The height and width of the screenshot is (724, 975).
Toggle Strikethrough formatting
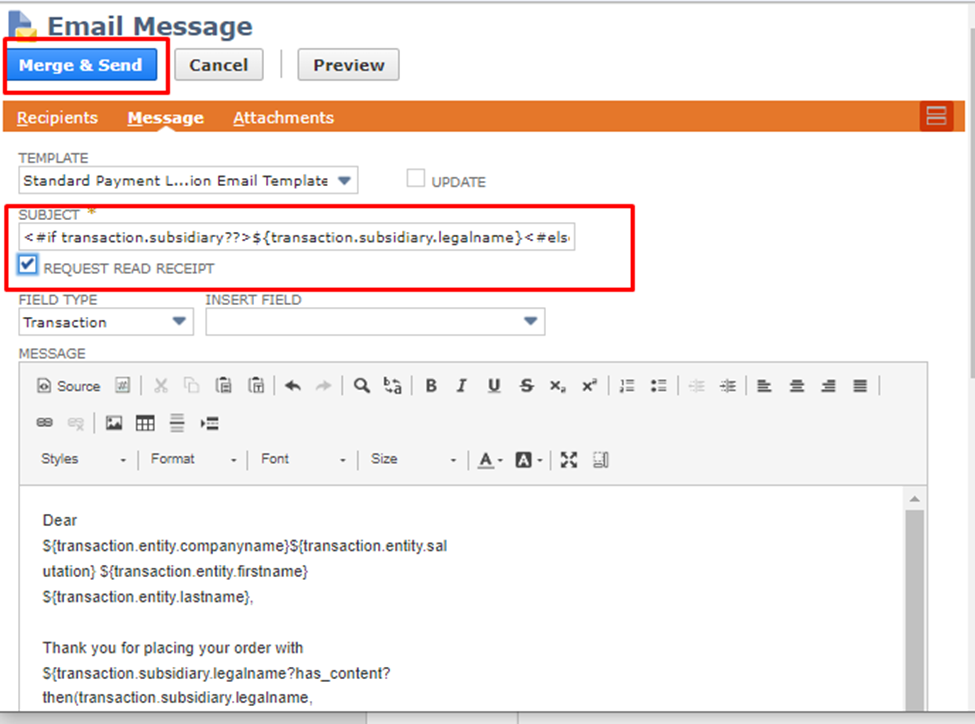[526, 386]
